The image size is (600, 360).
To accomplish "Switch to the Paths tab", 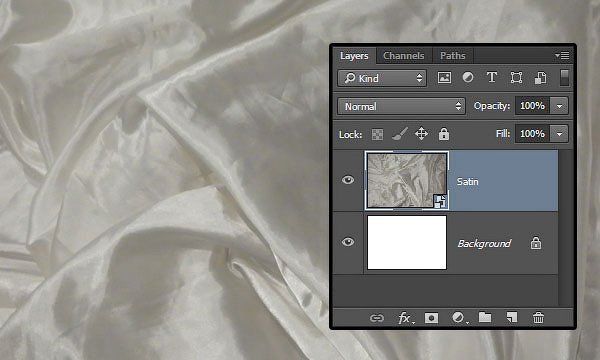I will click(x=453, y=56).
